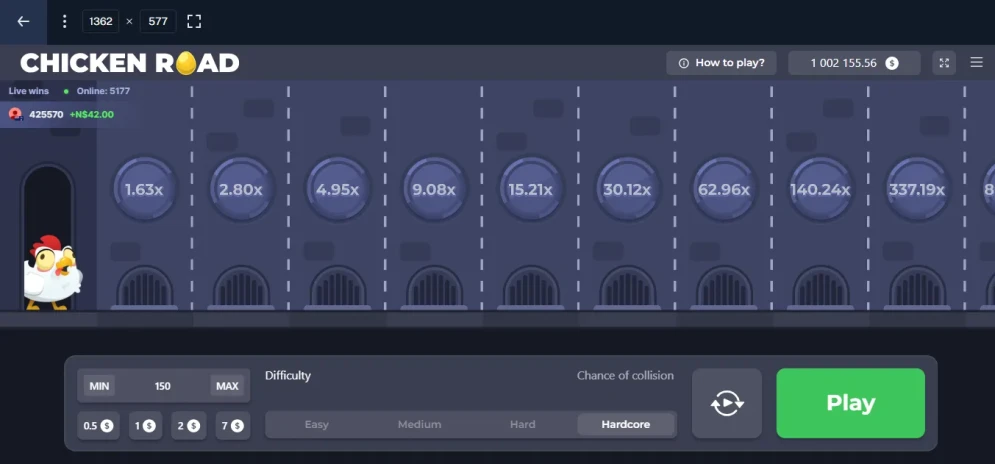
Task: Click the bet amount field showing 150
Action: [163, 386]
